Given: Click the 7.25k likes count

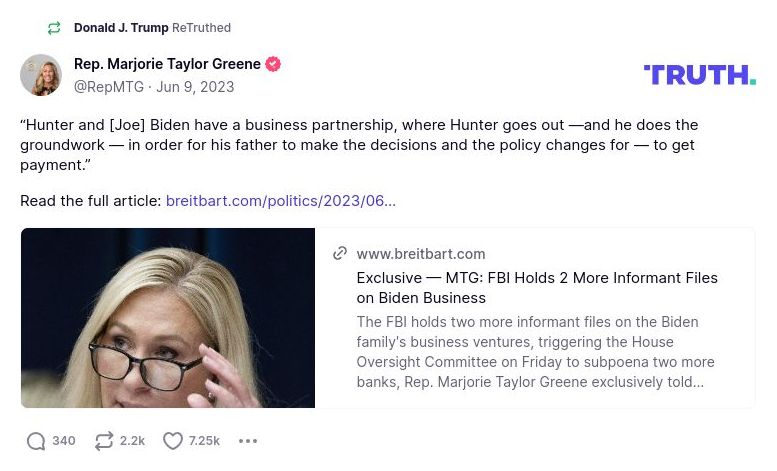Looking at the screenshot, I should pyautogui.click(x=204, y=441).
